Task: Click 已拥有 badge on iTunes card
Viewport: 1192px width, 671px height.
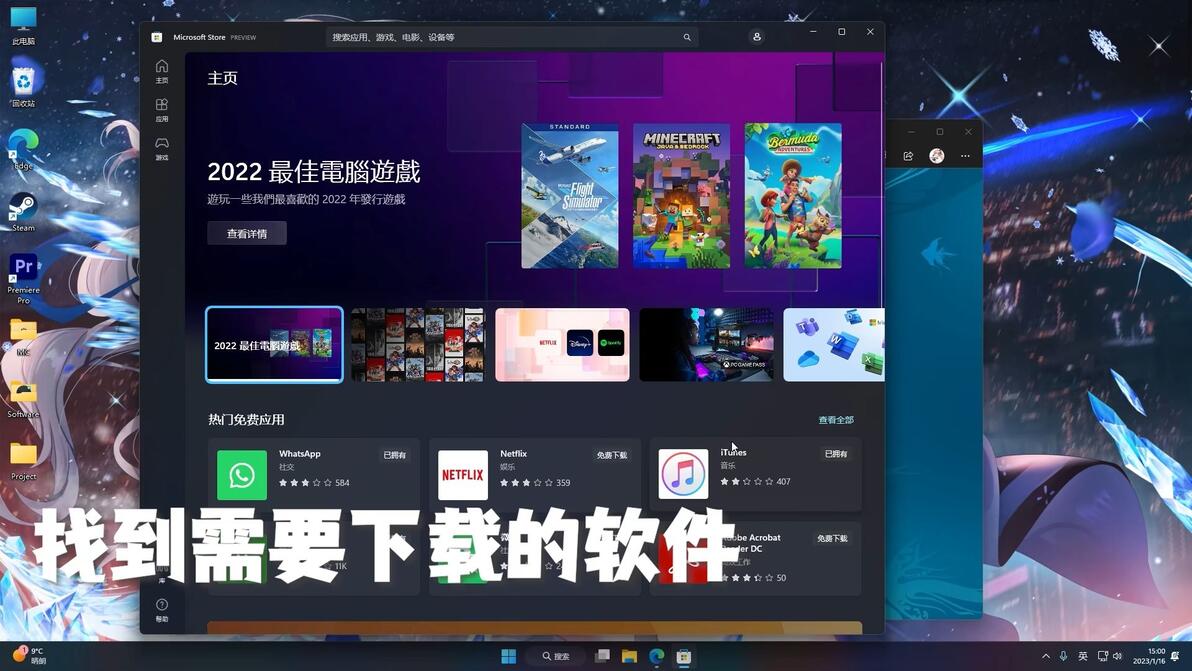Action: pos(835,454)
